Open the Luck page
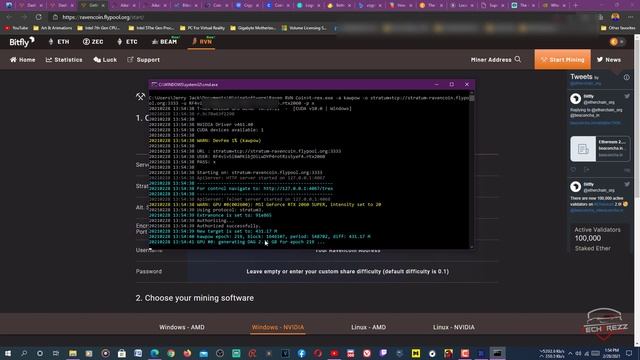640x360 pixels. (x=105, y=60)
